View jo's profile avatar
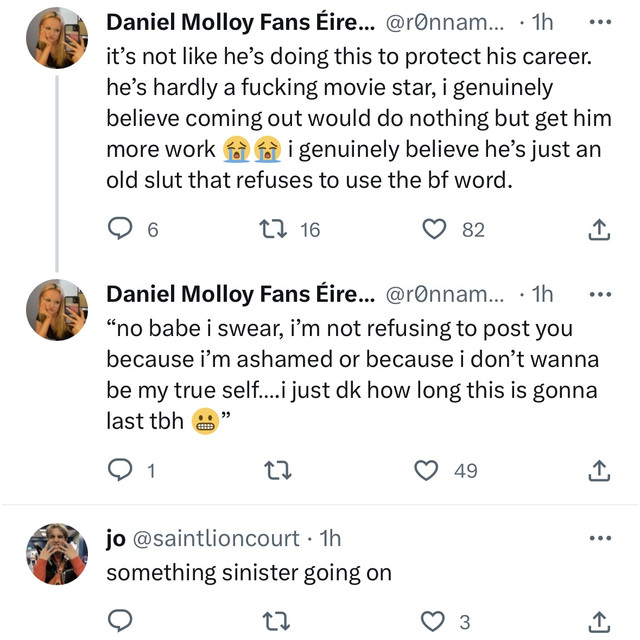Screen dimensions: 640x640 57,554
